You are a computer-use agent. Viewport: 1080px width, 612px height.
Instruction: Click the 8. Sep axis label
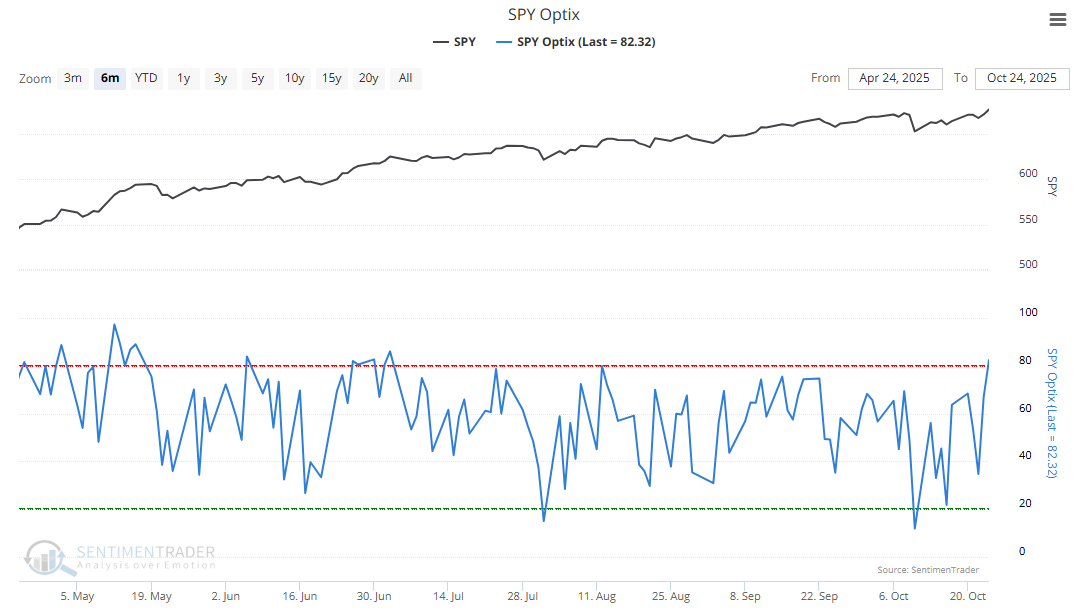point(745,596)
